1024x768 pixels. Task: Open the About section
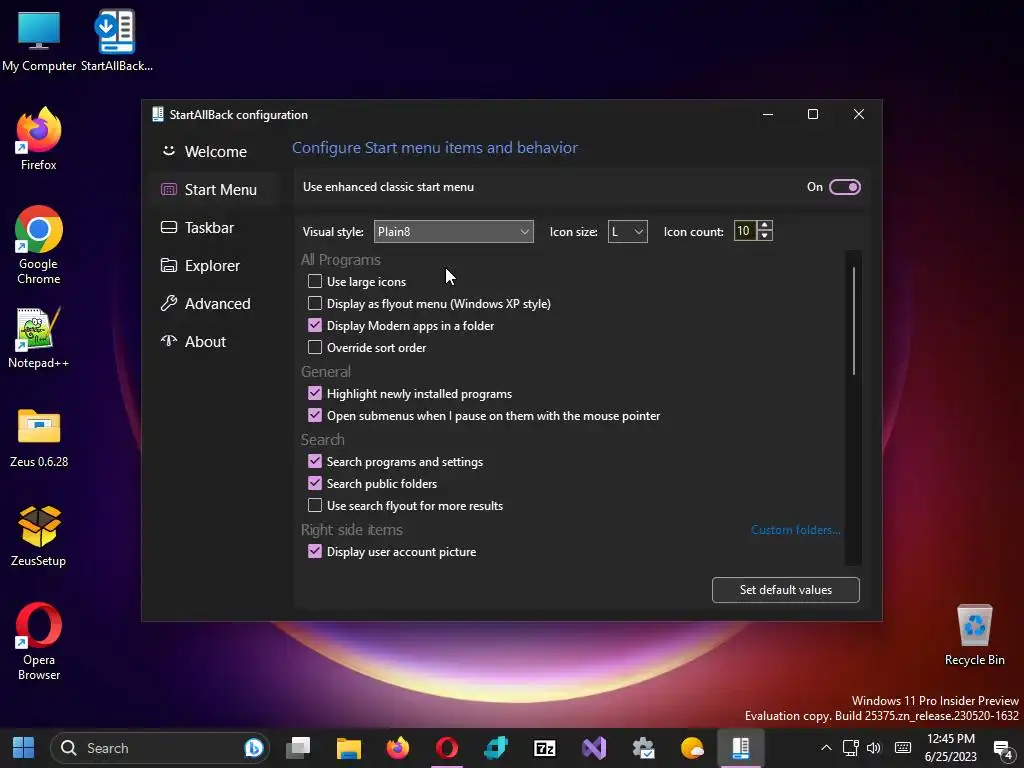coord(214,342)
